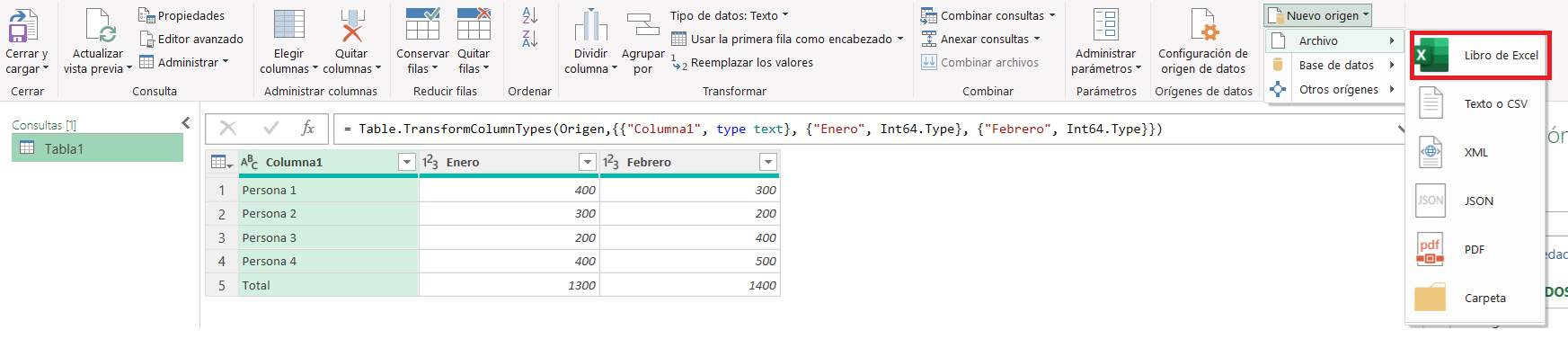Click inside the formula bar
Screen dimensions: 1568x339
[x=867, y=129]
